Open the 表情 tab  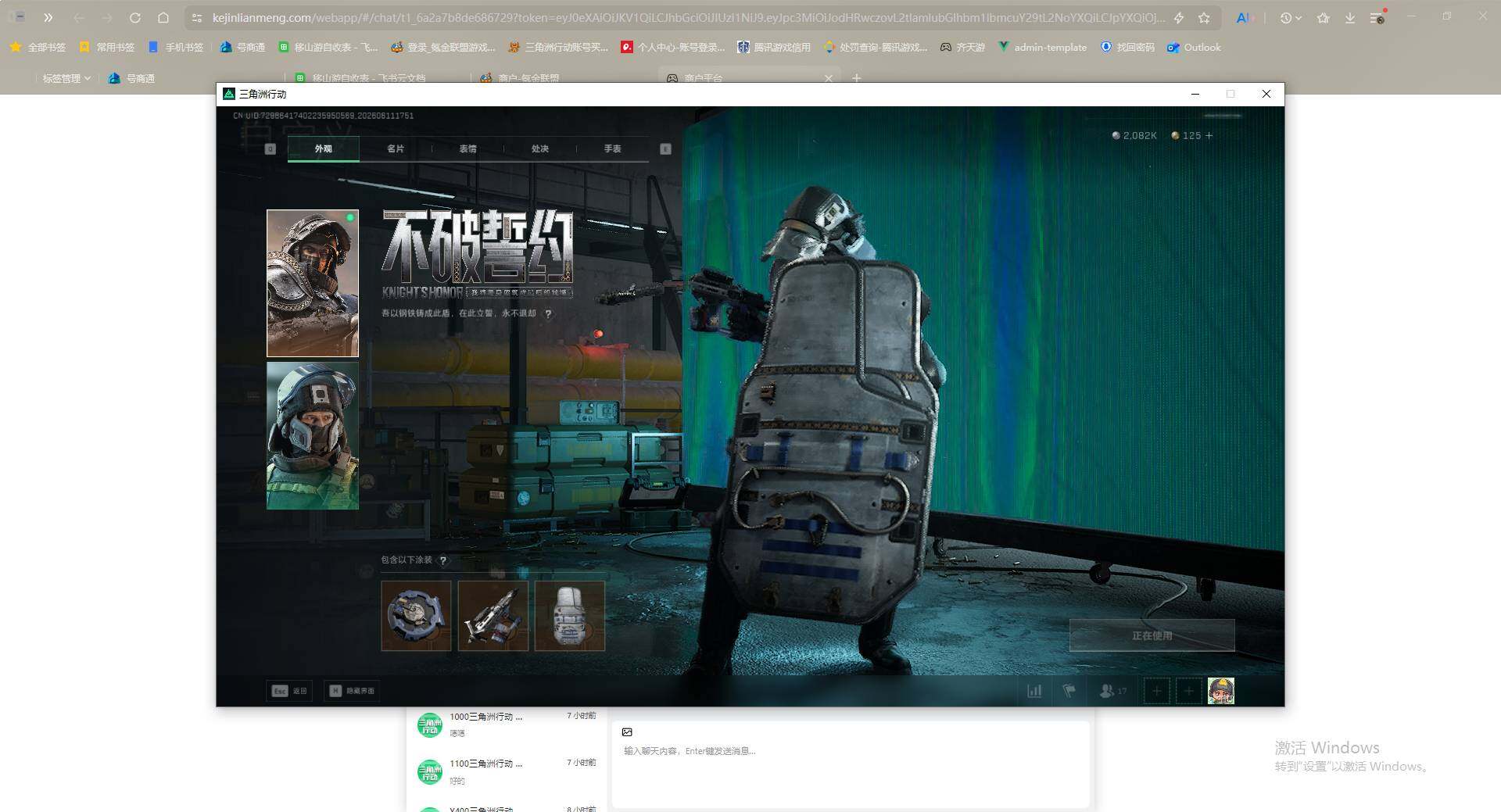pyautogui.click(x=467, y=148)
